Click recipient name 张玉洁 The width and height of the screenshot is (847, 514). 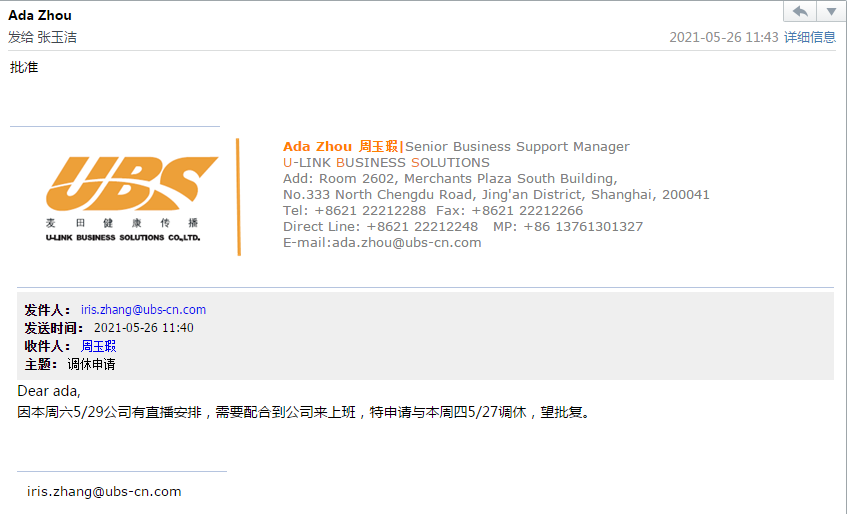tap(57, 37)
